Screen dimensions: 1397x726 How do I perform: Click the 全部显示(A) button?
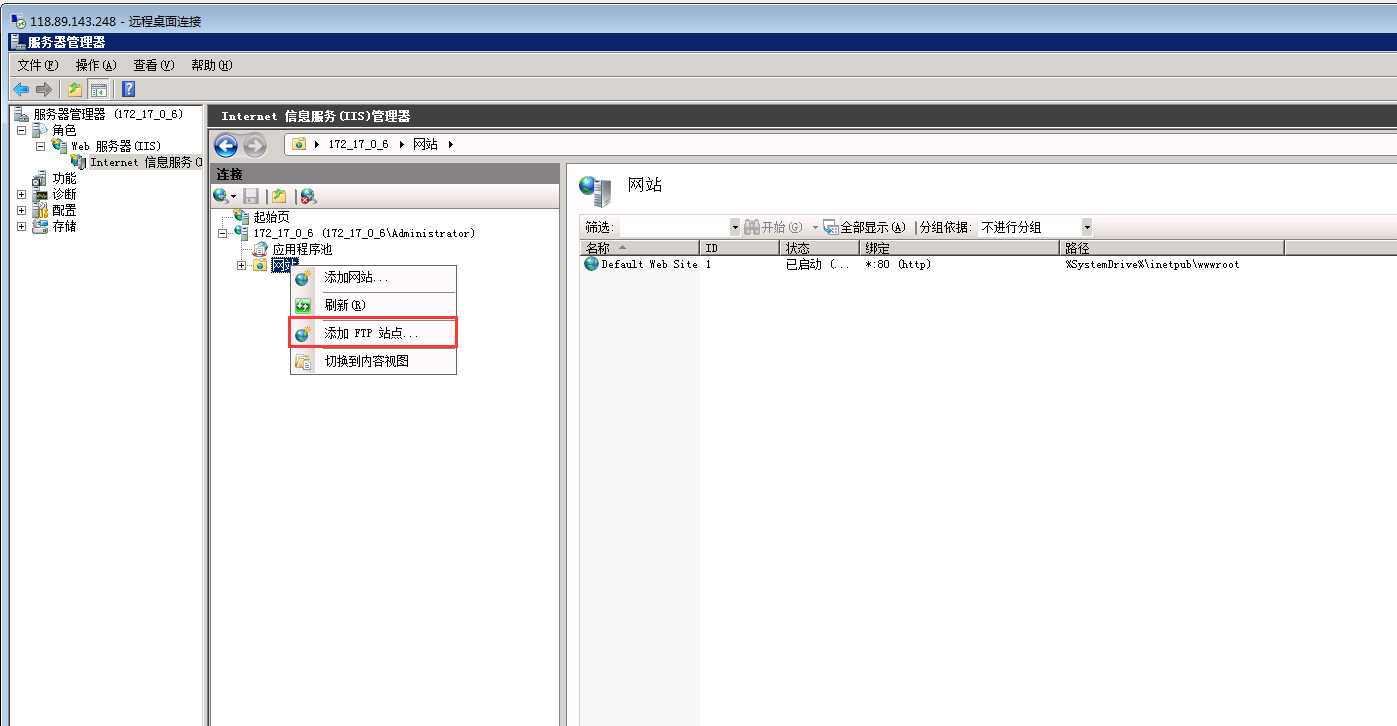click(864, 227)
